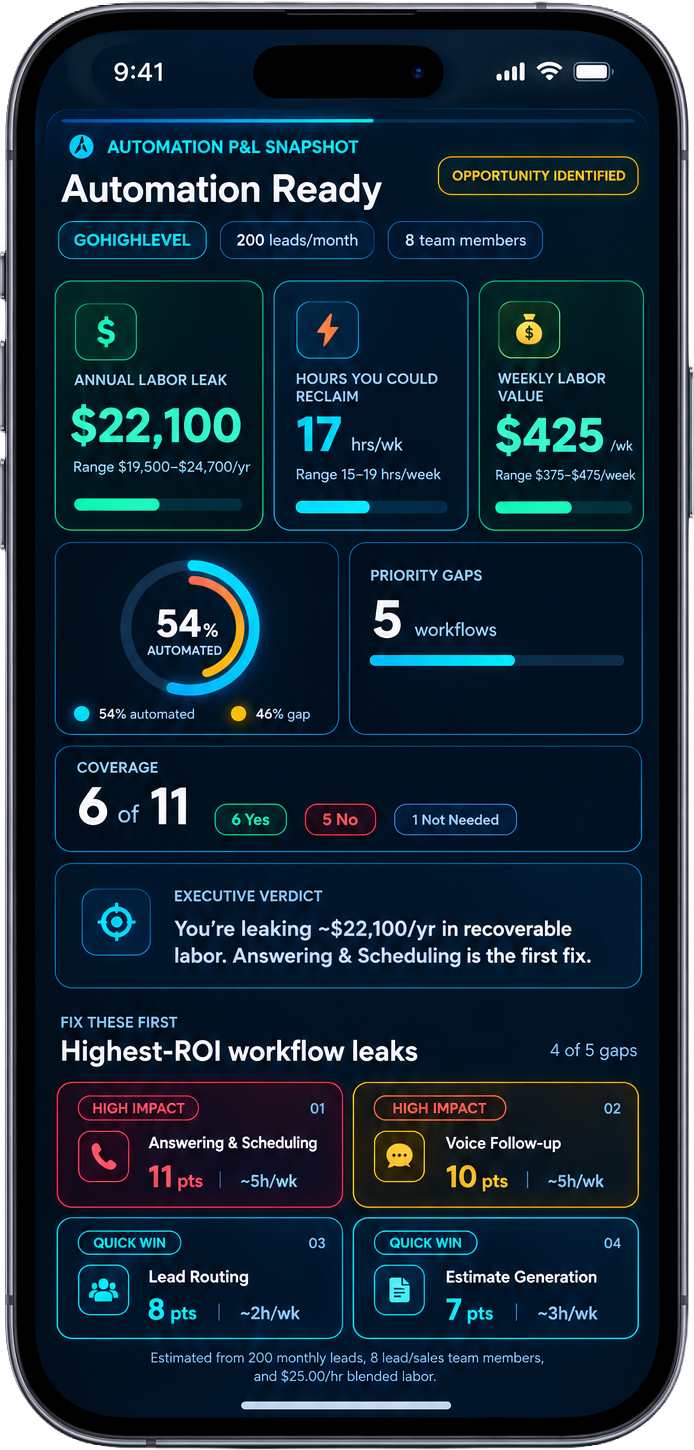Tap the dollar sign icon in Annual Labor Leak

pos(106,332)
